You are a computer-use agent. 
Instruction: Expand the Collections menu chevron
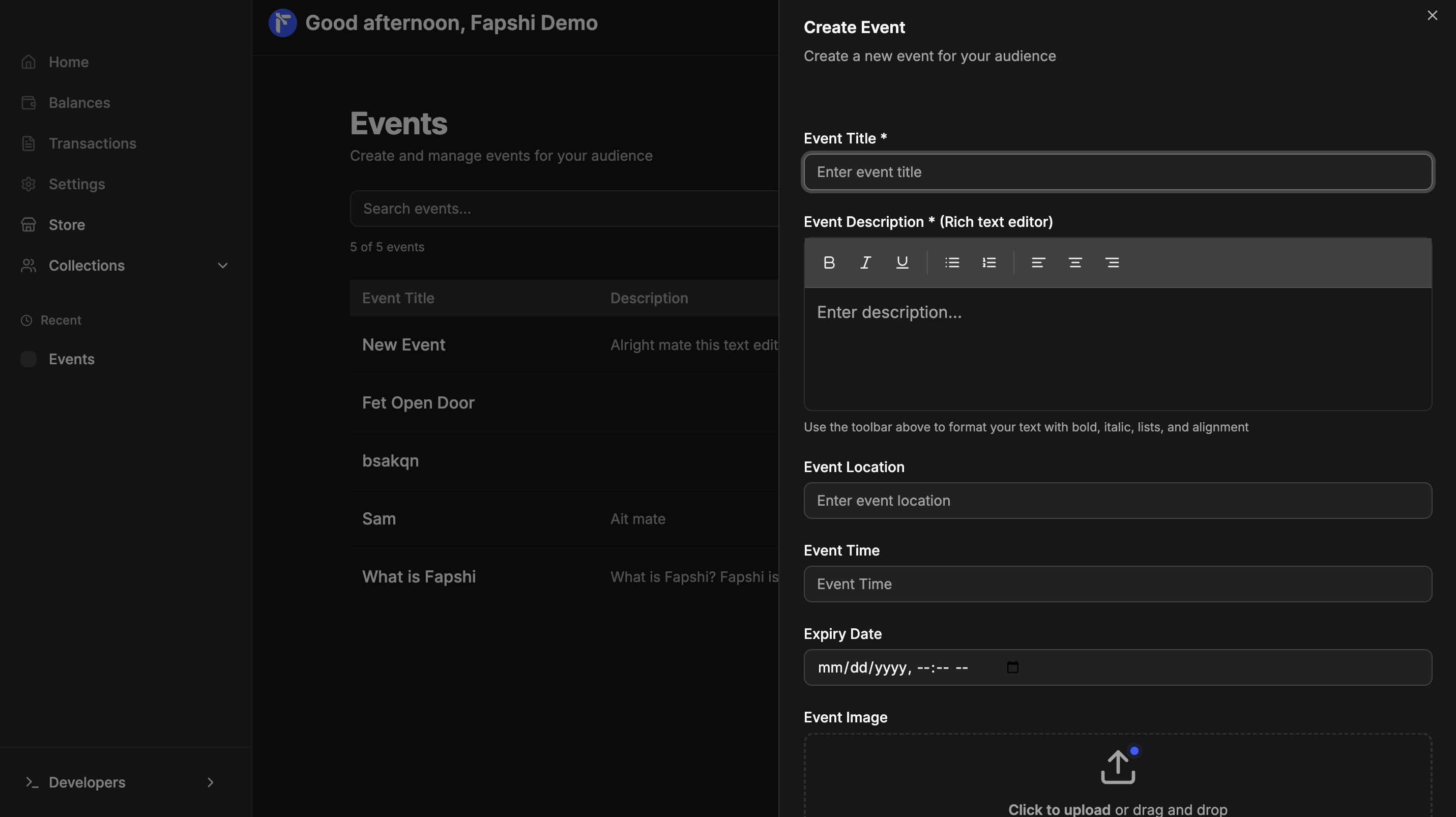coord(223,266)
